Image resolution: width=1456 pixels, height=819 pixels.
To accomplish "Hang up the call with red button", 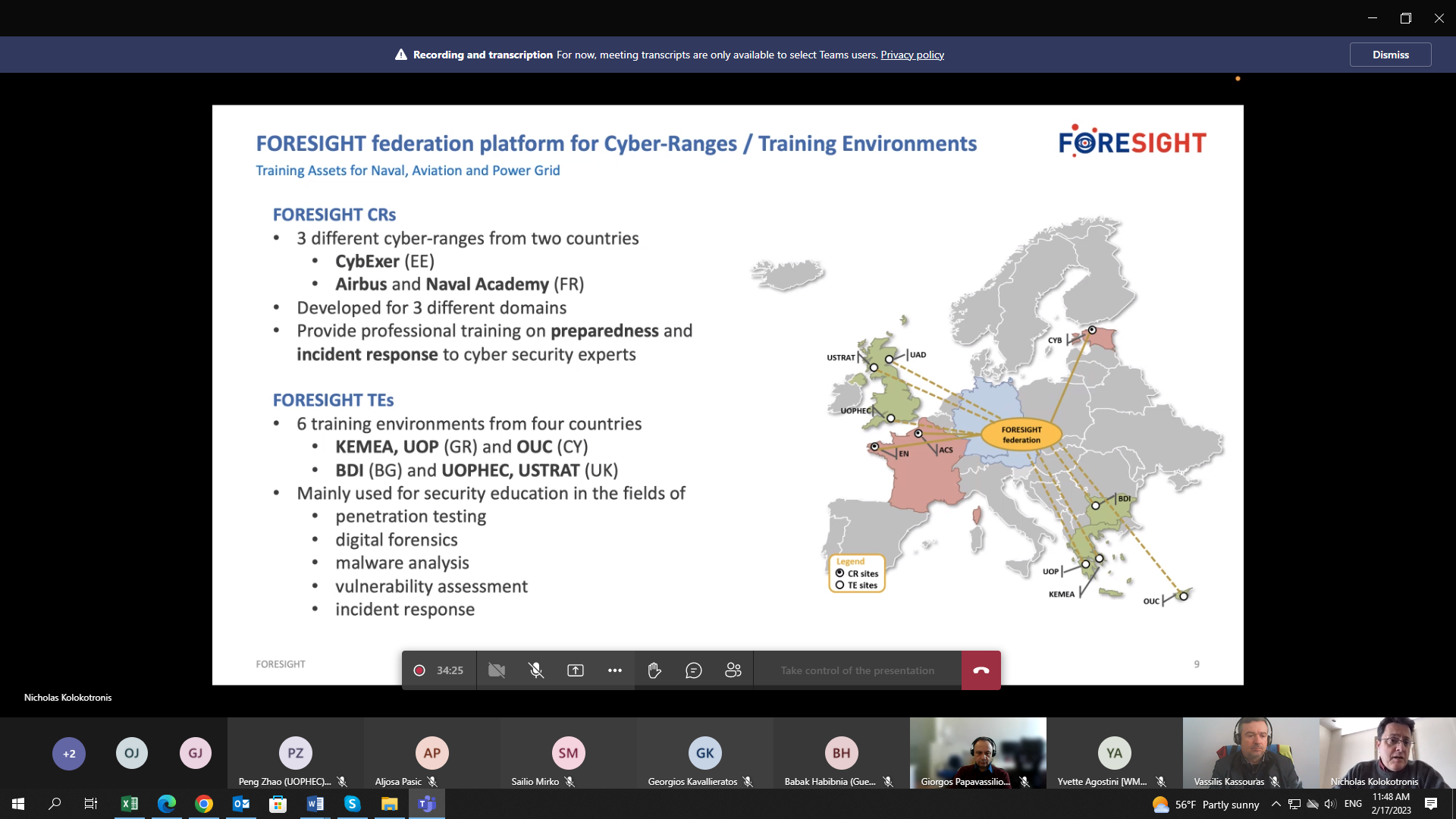I will click(981, 670).
